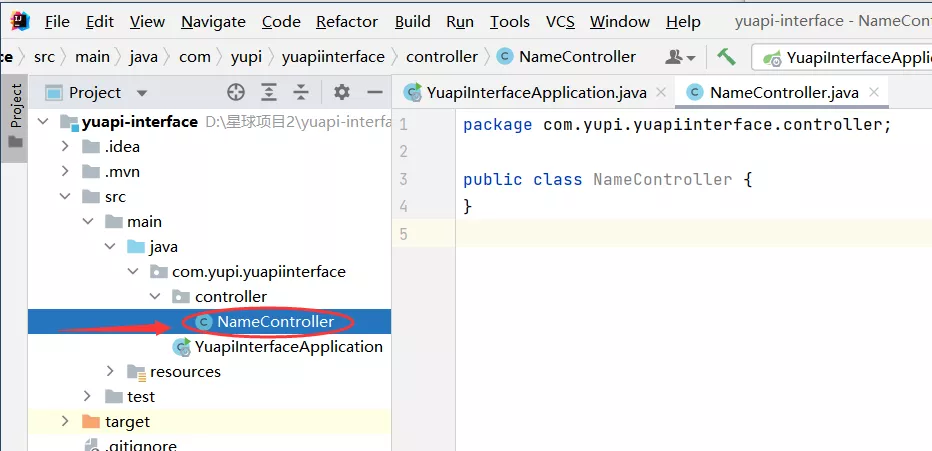Open Project panel settings gear
The width and height of the screenshot is (932, 451).
341,92
